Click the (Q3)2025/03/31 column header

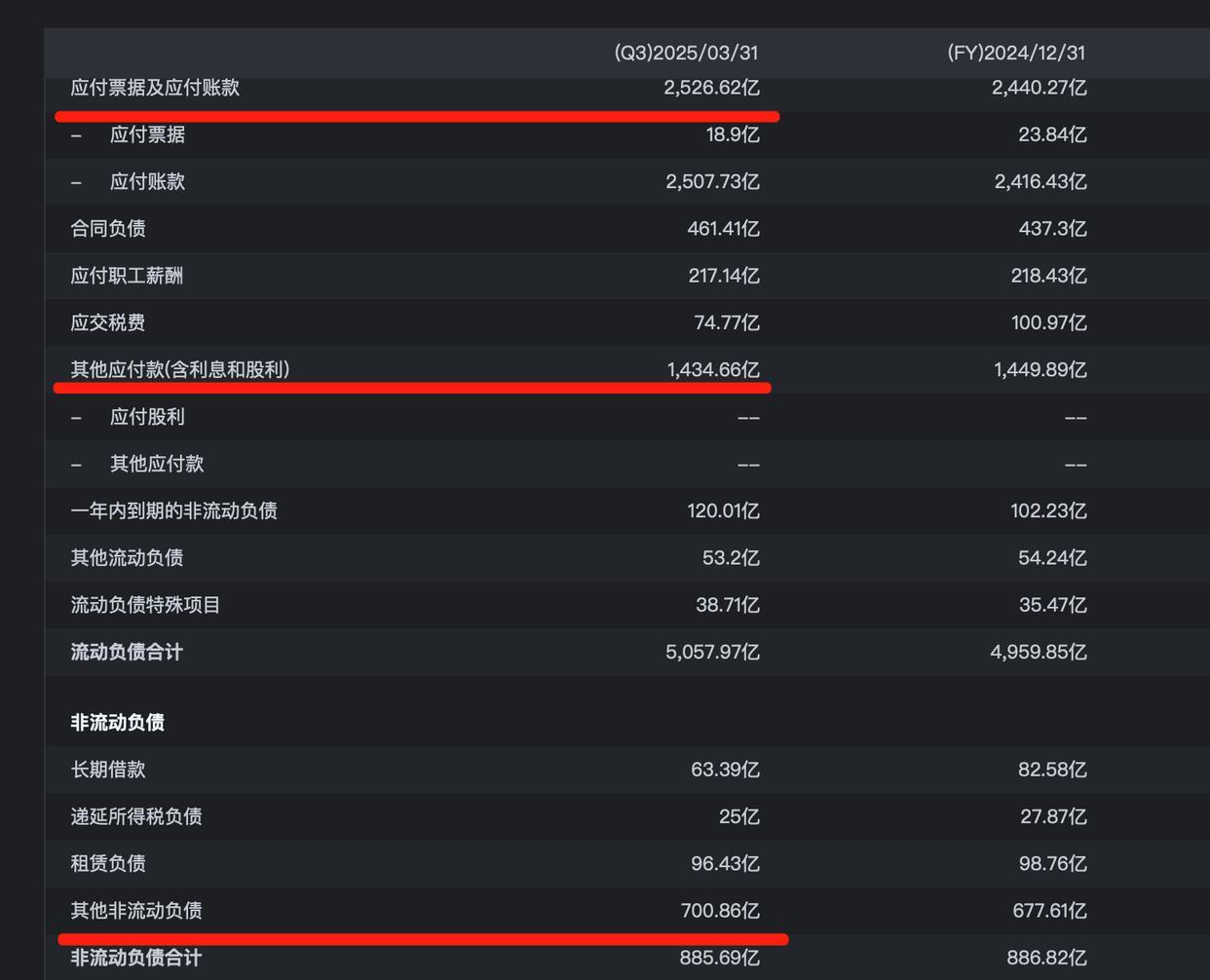pyautogui.click(x=686, y=53)
